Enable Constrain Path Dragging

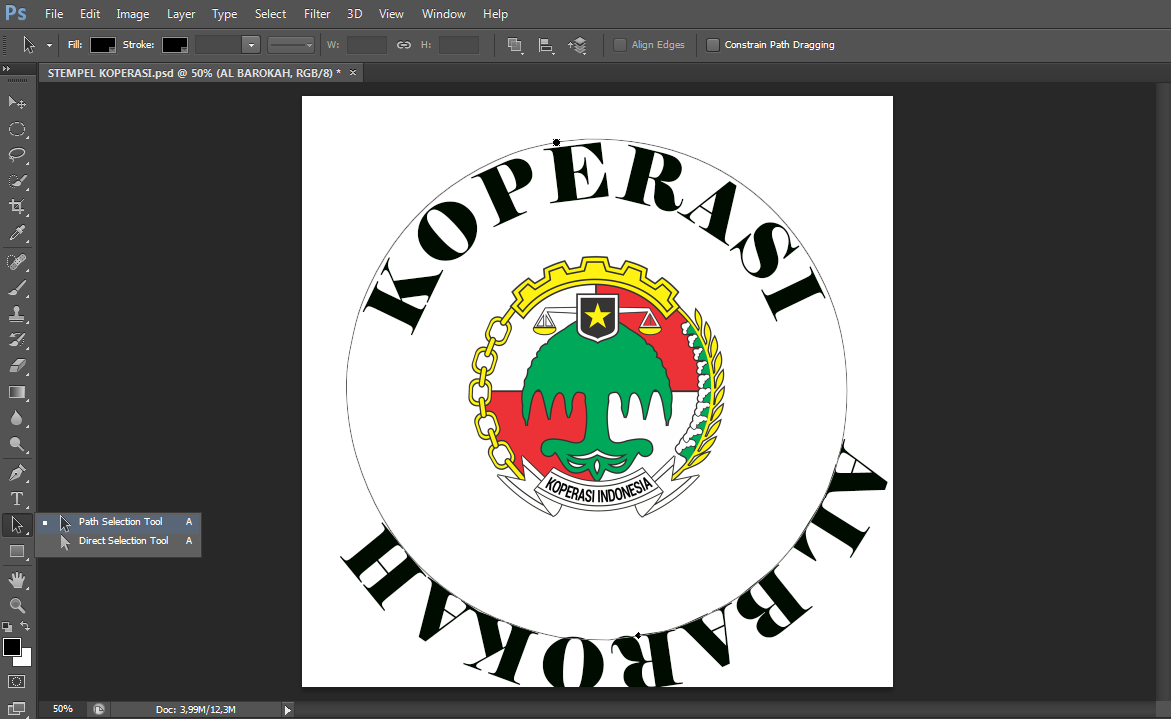pyautogui.click(x=713, y=44)
